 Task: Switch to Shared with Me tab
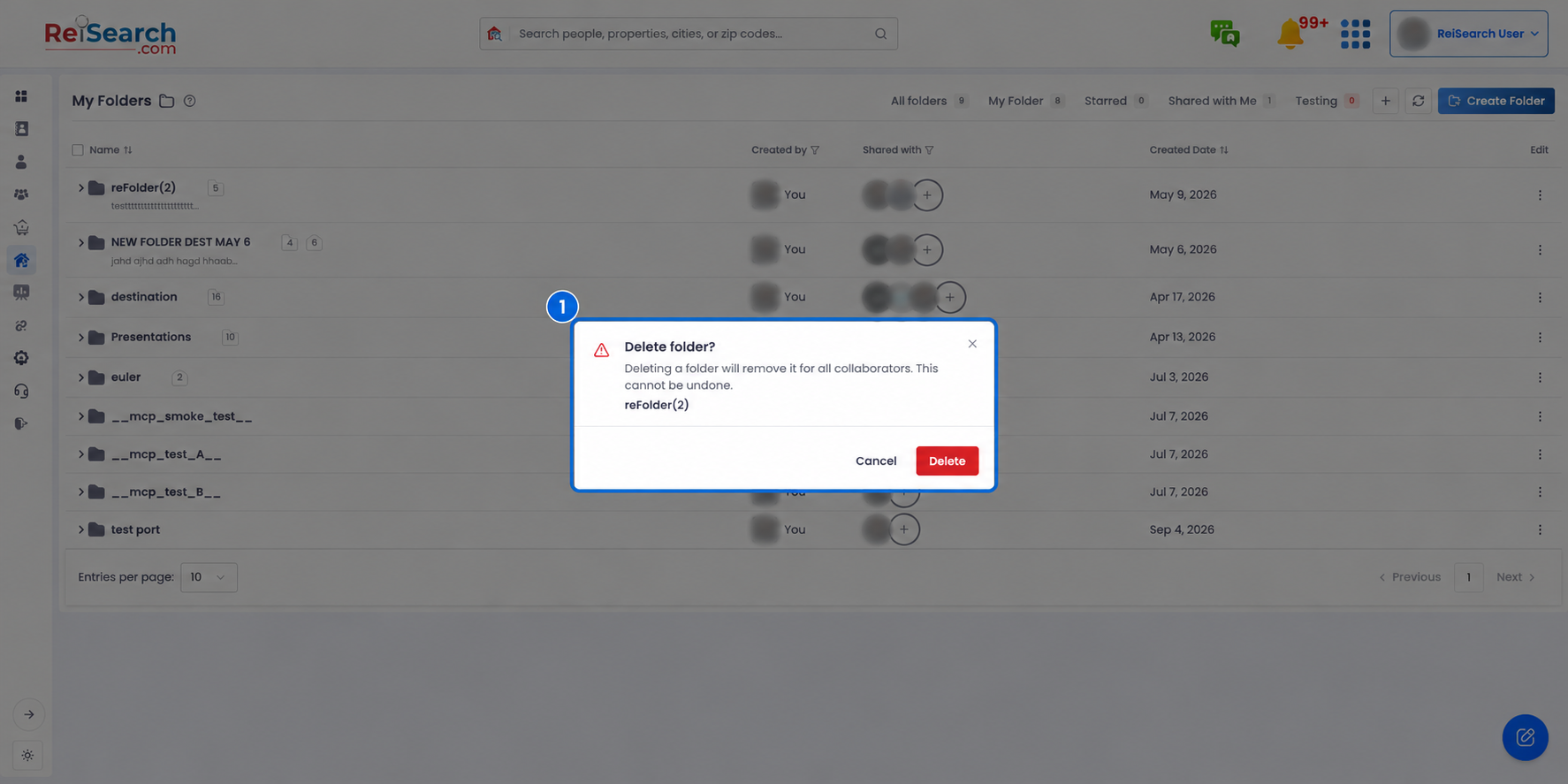1222,101
